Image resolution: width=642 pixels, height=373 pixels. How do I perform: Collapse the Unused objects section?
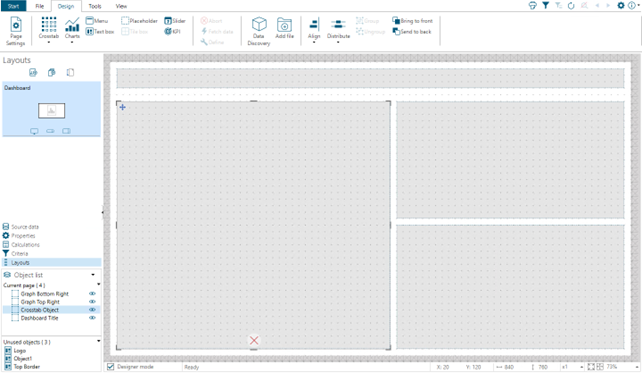point(98,341)
